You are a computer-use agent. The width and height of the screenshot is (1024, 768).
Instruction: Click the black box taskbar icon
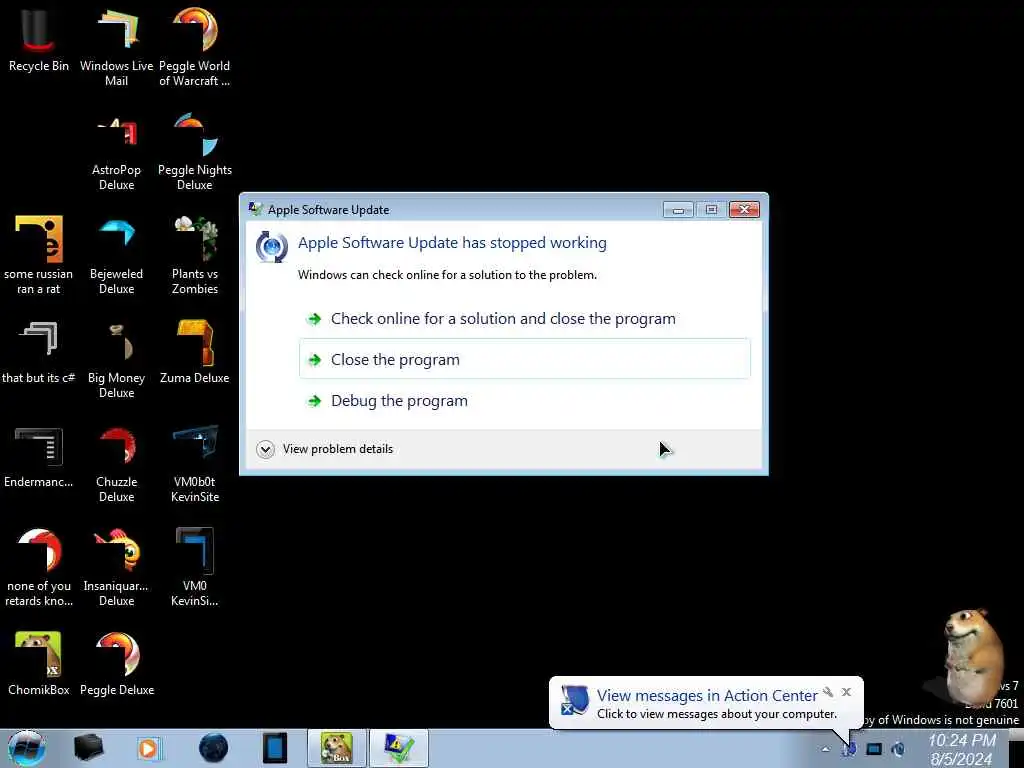[x=88, y=748]
